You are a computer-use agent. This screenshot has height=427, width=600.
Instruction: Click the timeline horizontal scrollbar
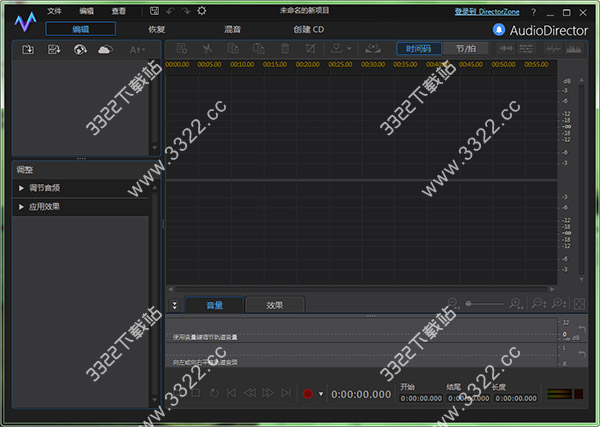pyautogui.click(x=361, y=289)
